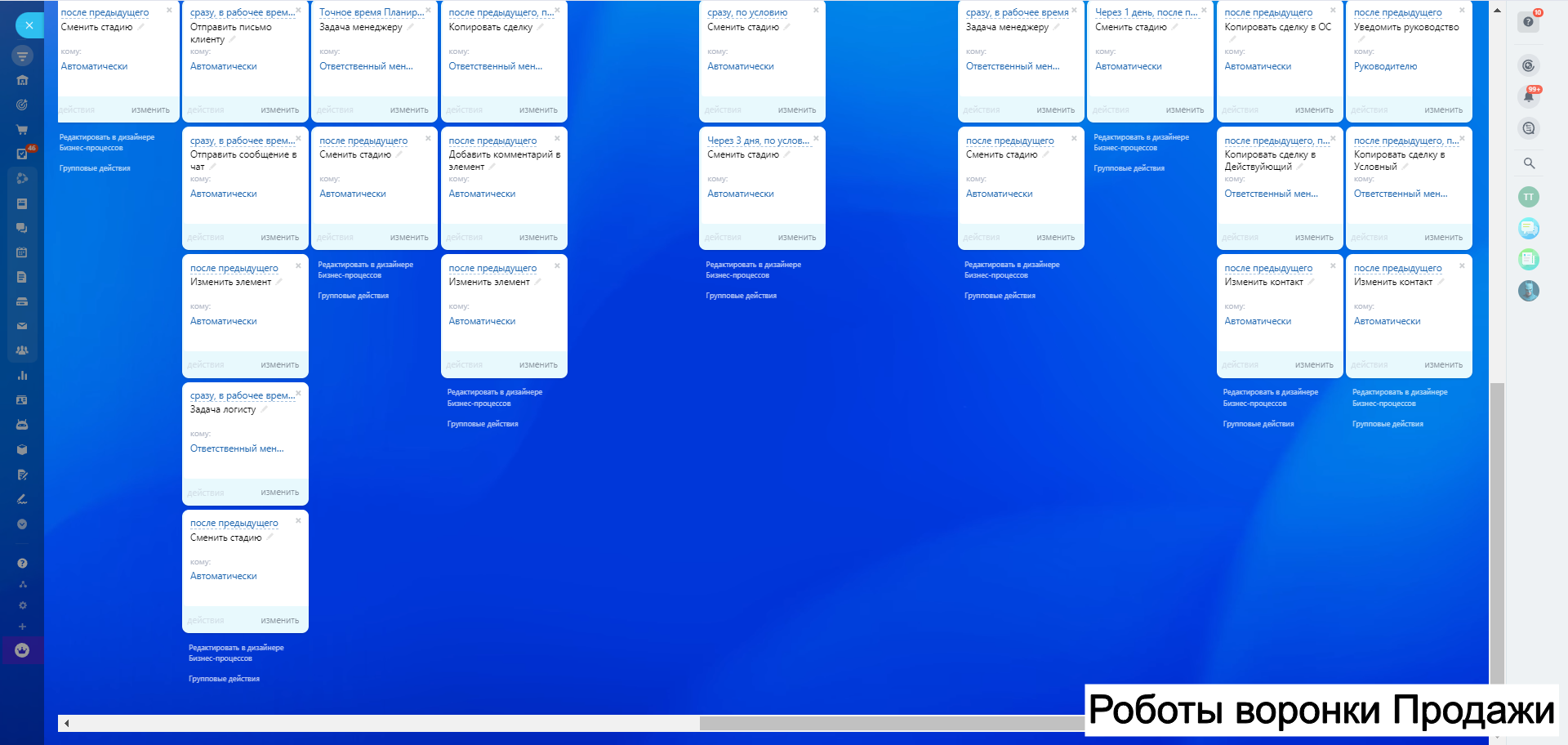Open Групповые действия below 'Через 1 день' robot

click(x=1129, y=168)
